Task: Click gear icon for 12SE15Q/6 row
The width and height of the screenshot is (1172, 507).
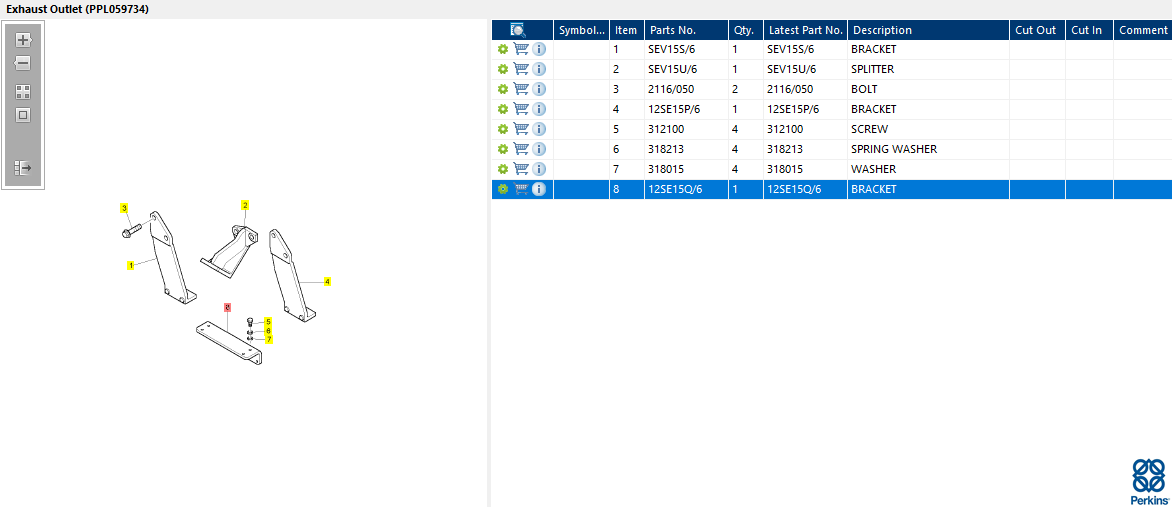Action: [x=503, y=189]
